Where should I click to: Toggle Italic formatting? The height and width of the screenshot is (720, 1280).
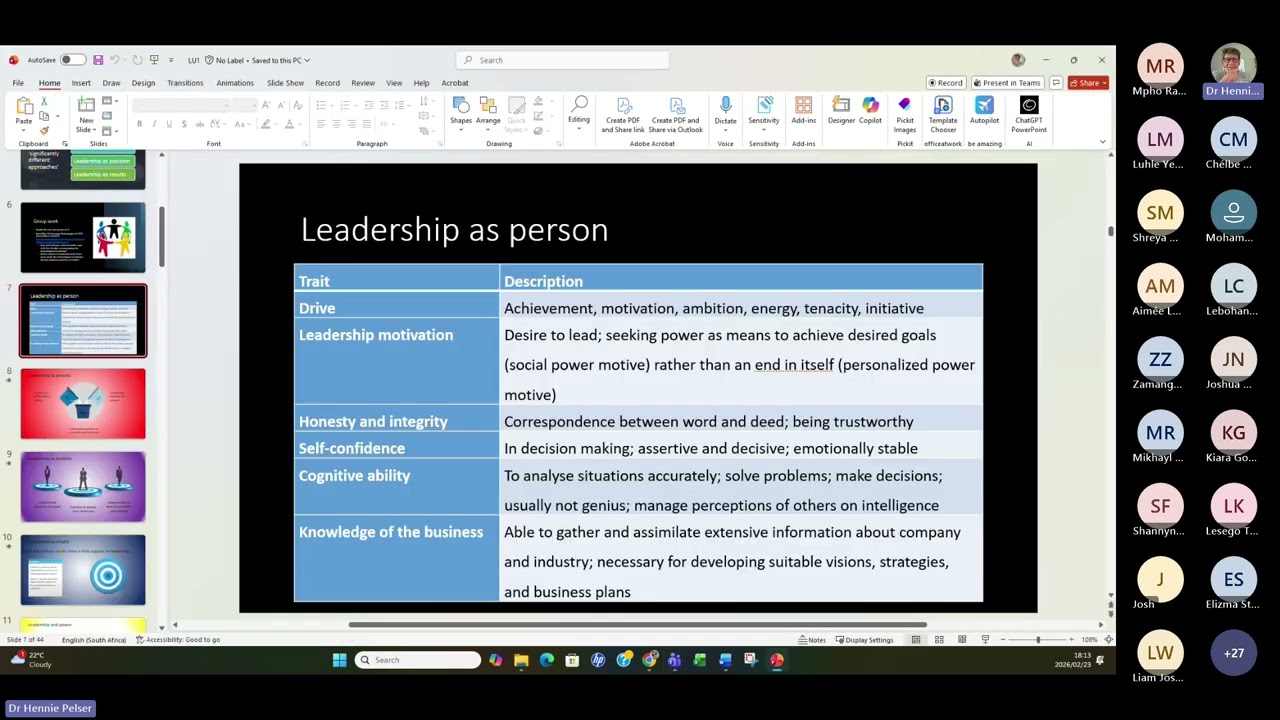click(x=154, y=124)
